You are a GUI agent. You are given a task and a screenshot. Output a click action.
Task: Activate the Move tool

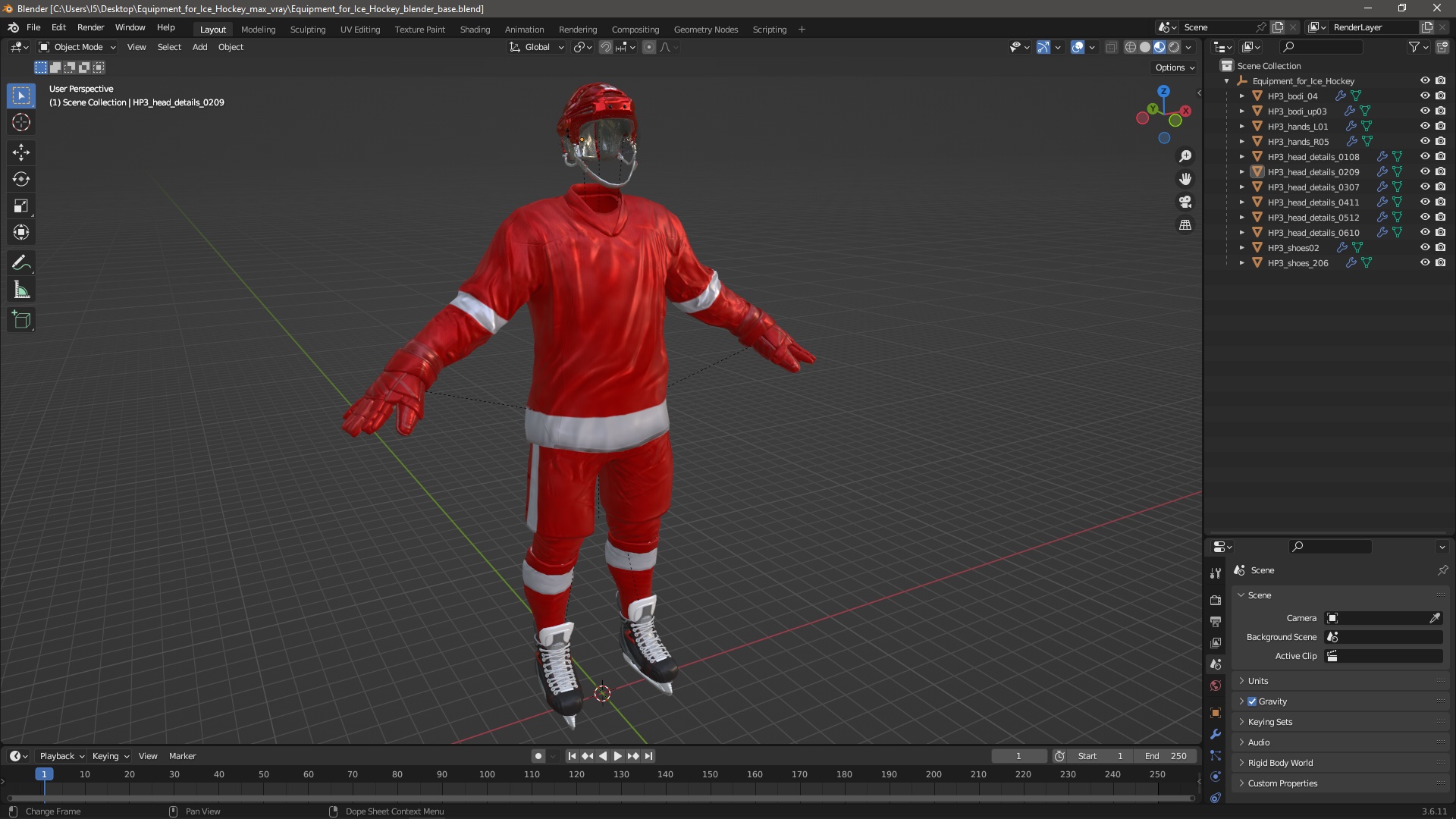pos(21,152)
